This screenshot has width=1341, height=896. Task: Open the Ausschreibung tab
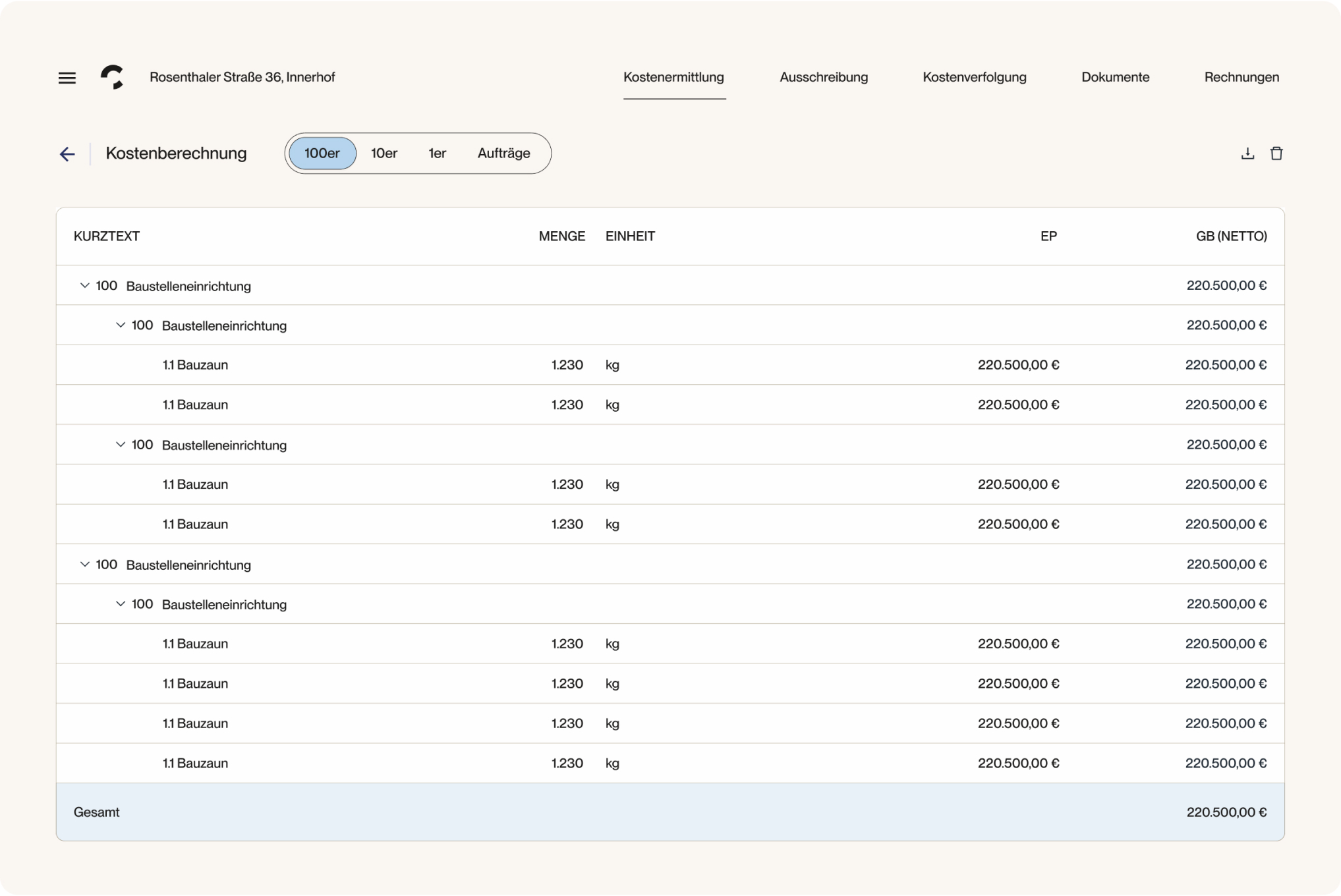[x=824, y=77]
